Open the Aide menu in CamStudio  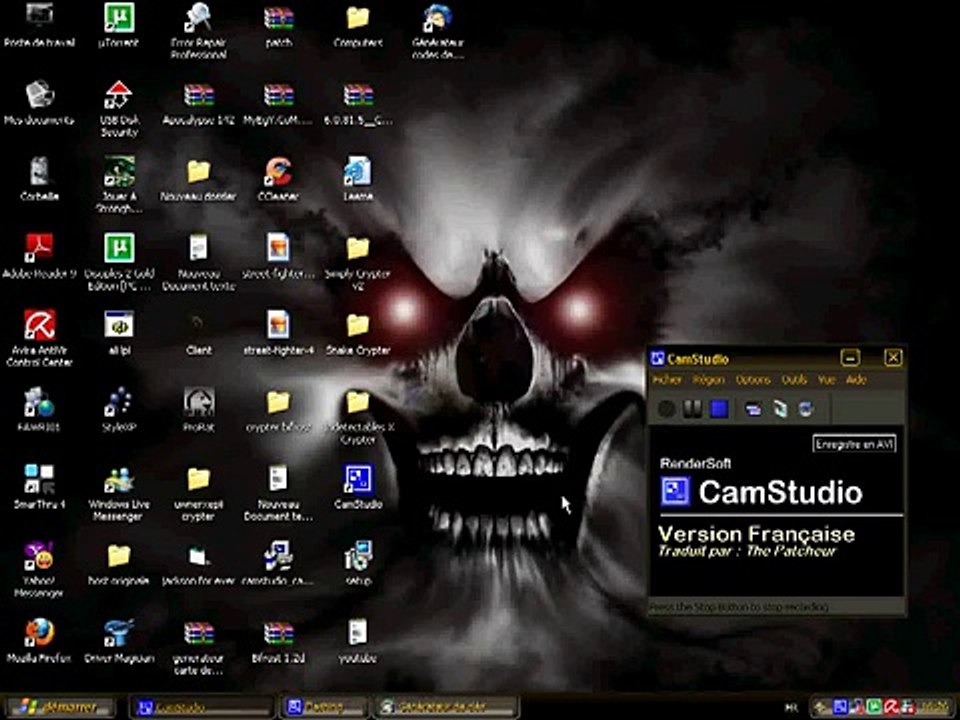[856, 380]
